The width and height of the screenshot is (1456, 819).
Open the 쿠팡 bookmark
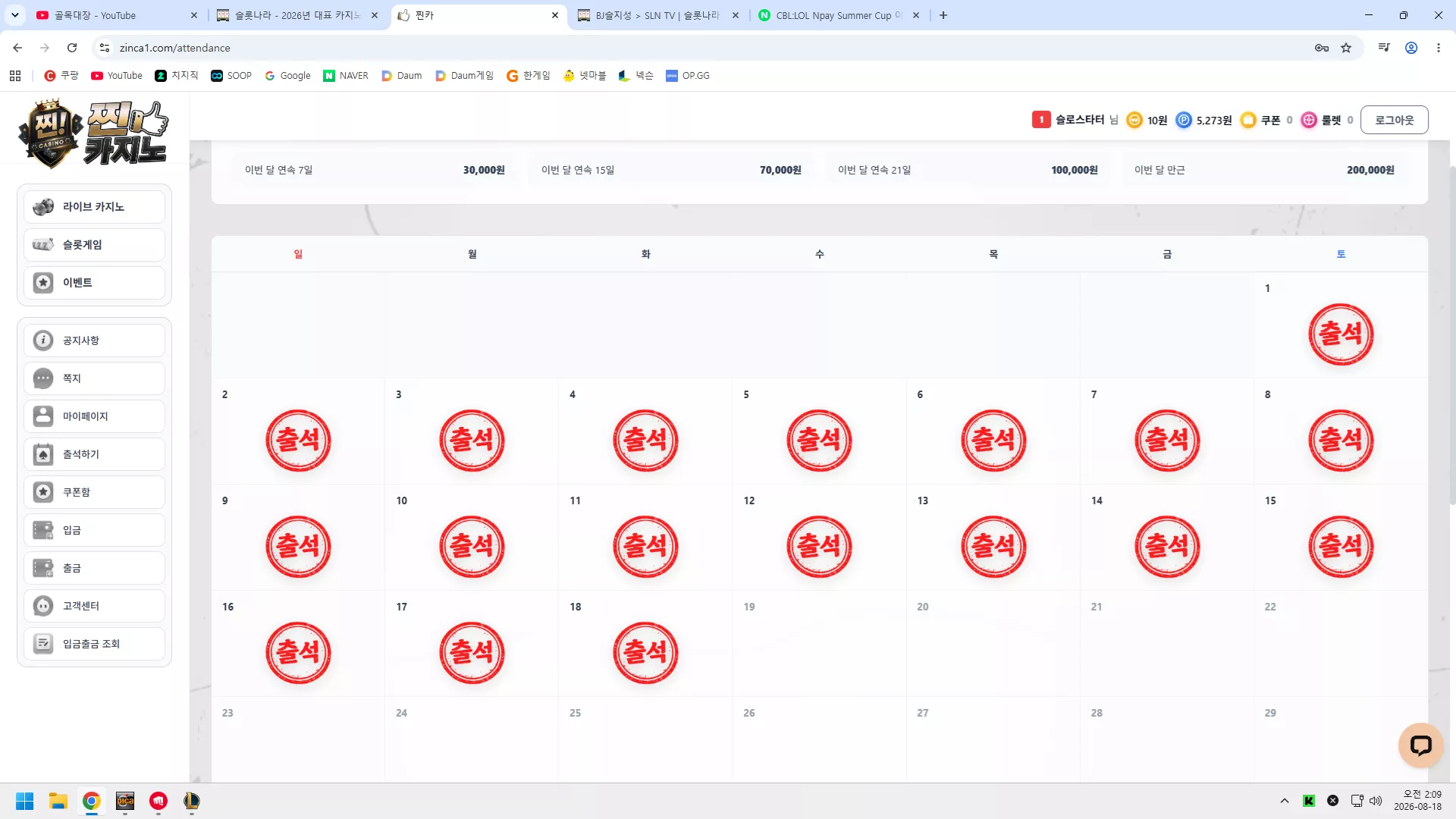tap(61, 76)
